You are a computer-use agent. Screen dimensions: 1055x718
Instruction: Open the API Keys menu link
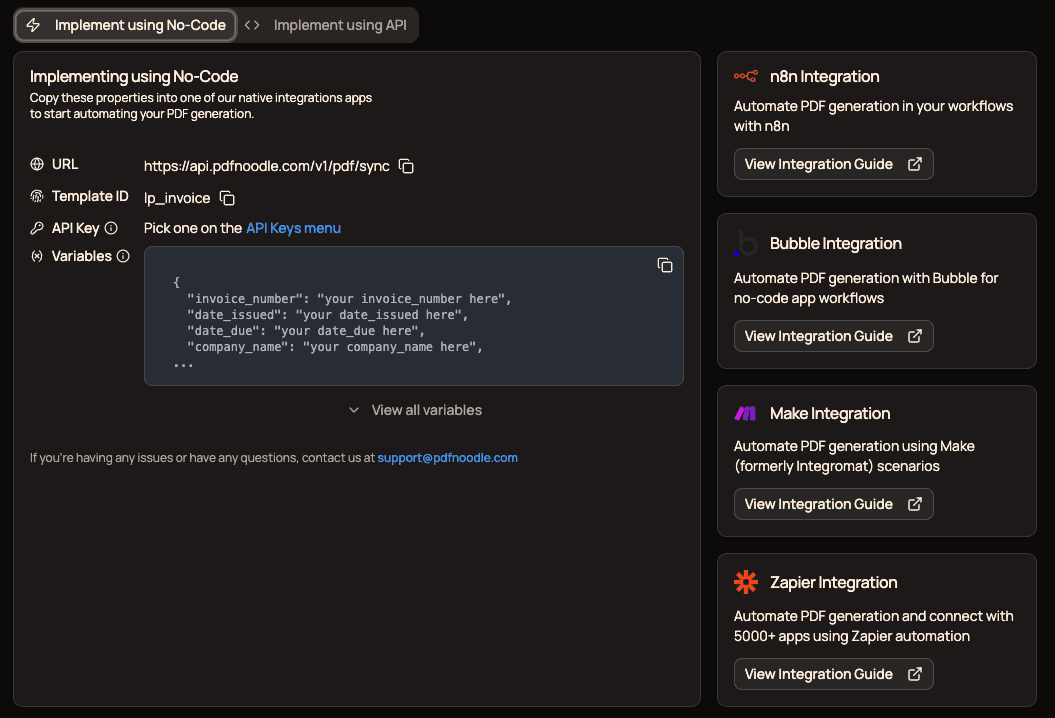click(293, 227)
